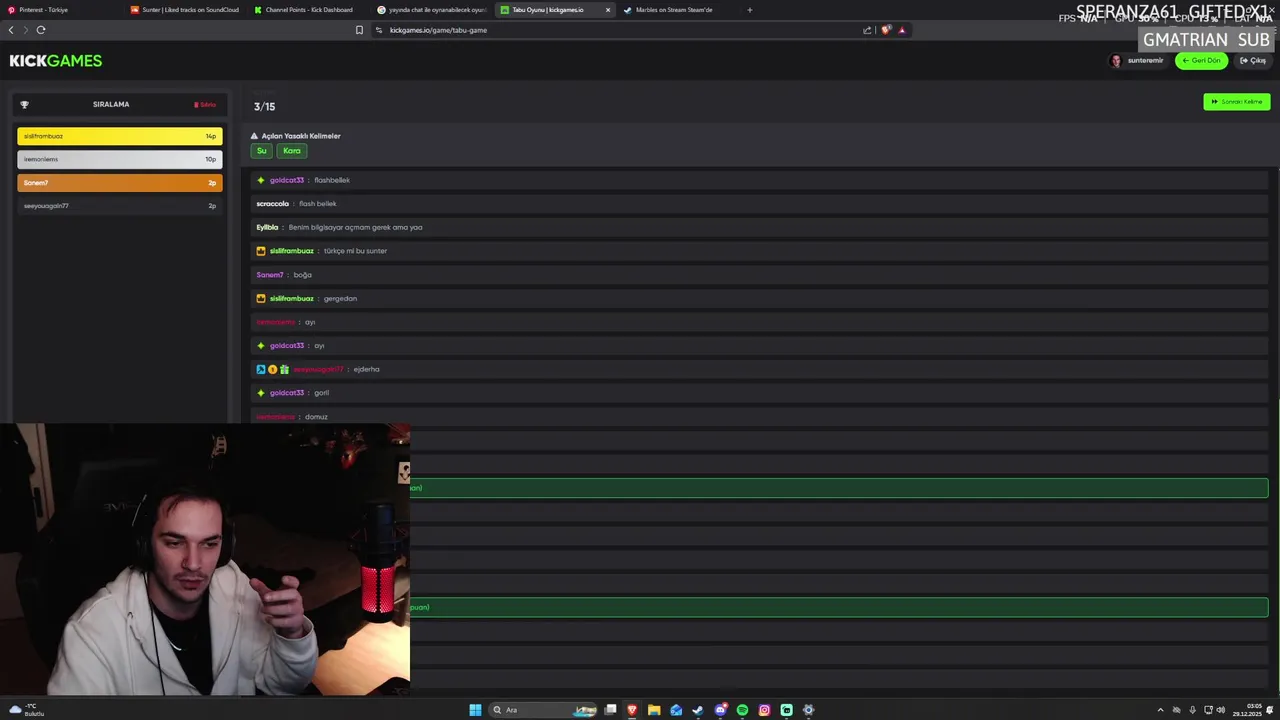
Task: Open Steam from the taskbar
Action: (x=698, y=710)
